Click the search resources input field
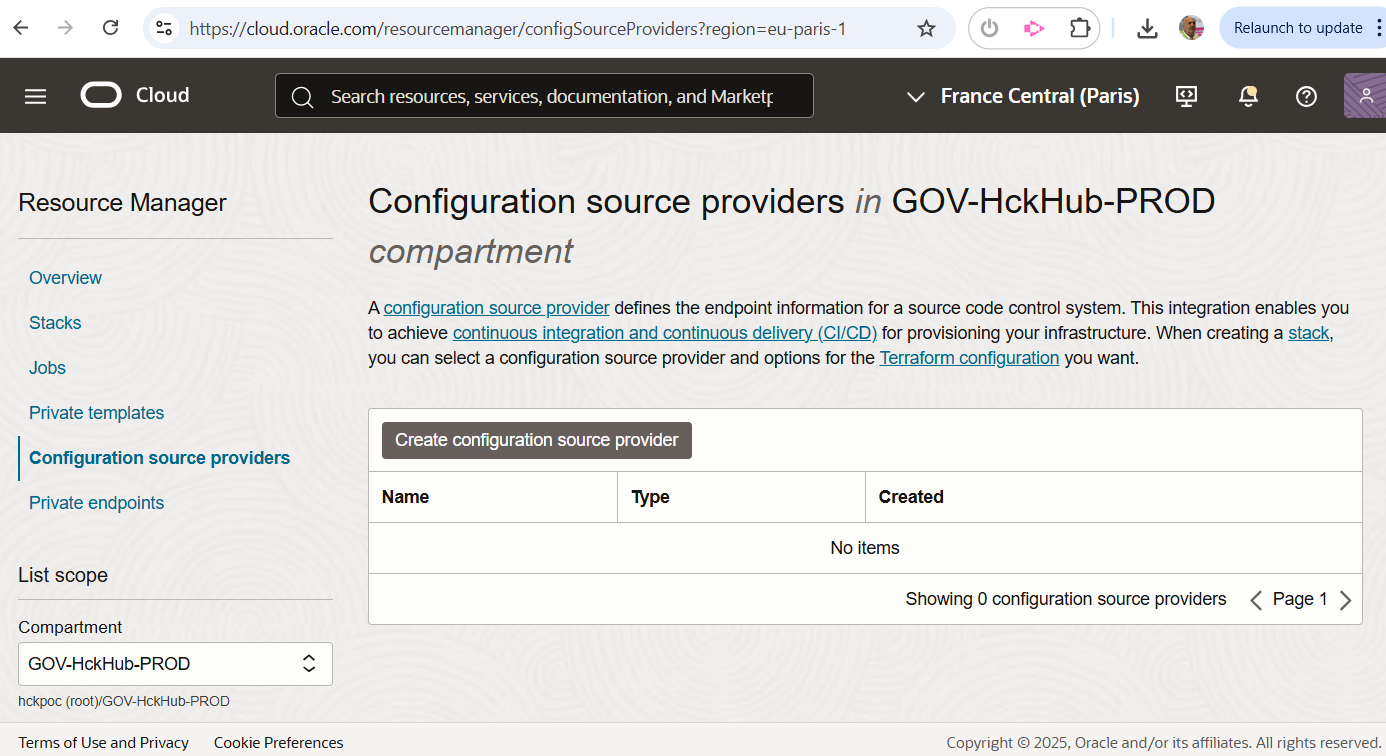 tap(545, 95)
